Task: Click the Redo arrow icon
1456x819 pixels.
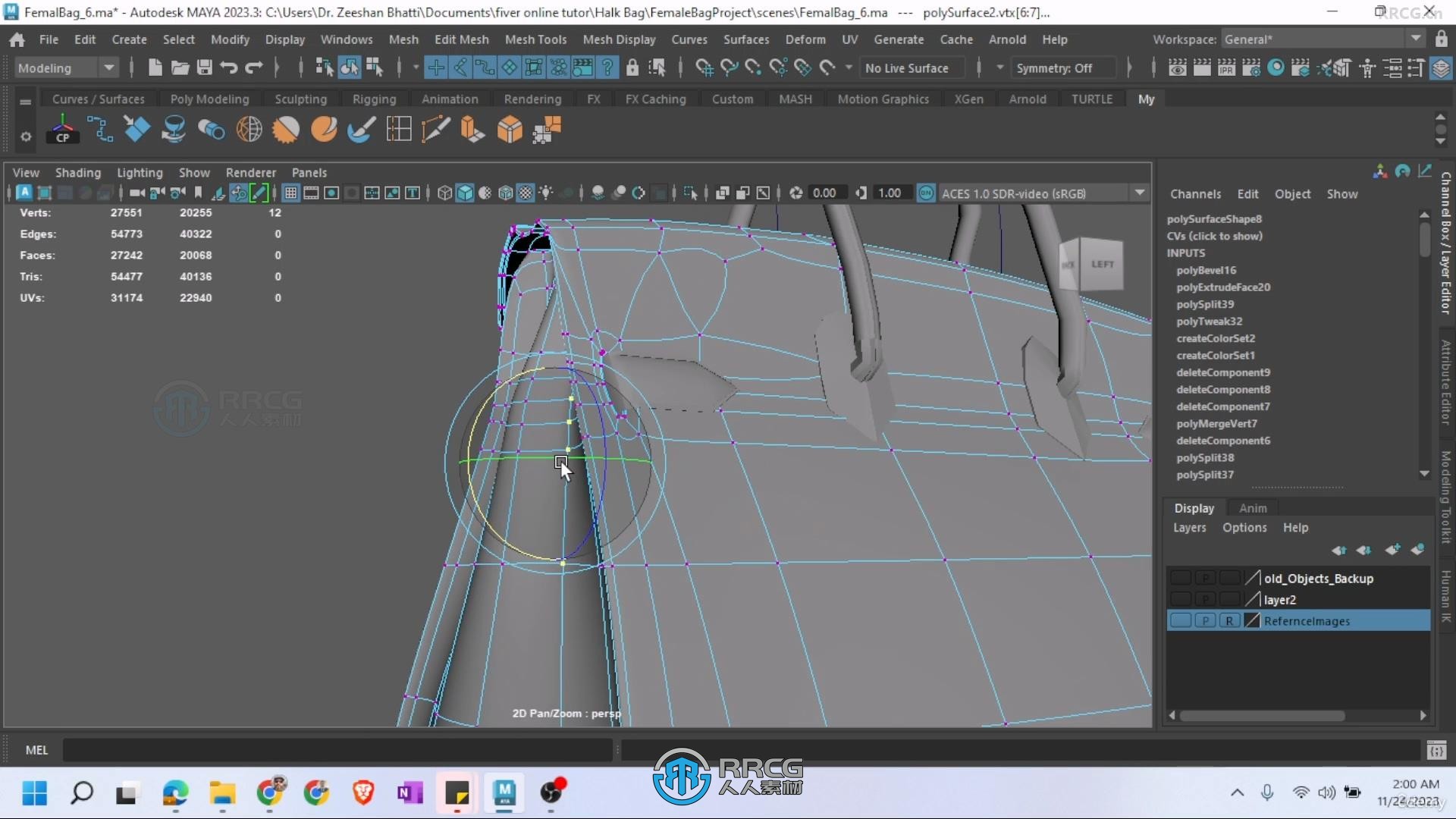Action: pos(253,68)
